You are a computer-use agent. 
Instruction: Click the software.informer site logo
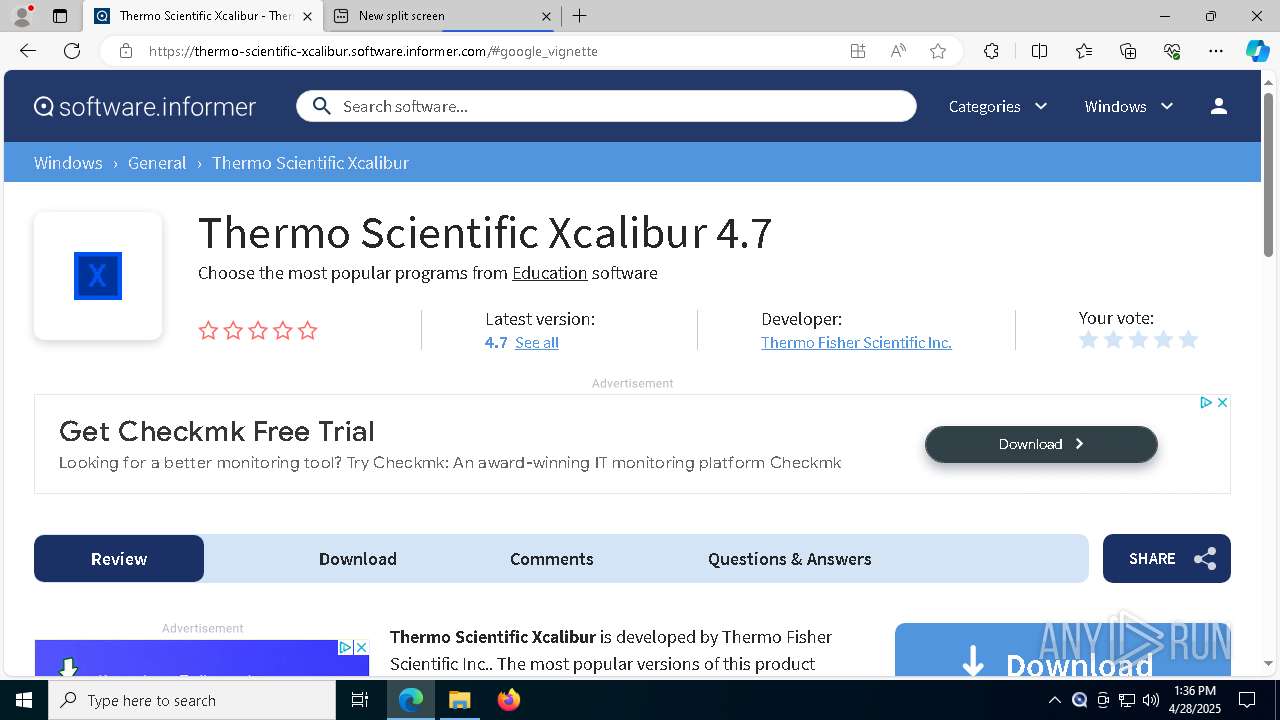145,106
